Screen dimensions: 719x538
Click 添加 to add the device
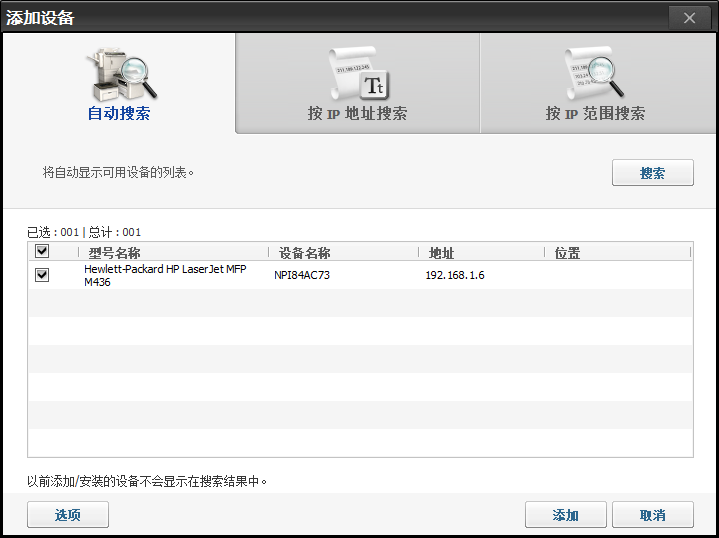tap(565, 515)
